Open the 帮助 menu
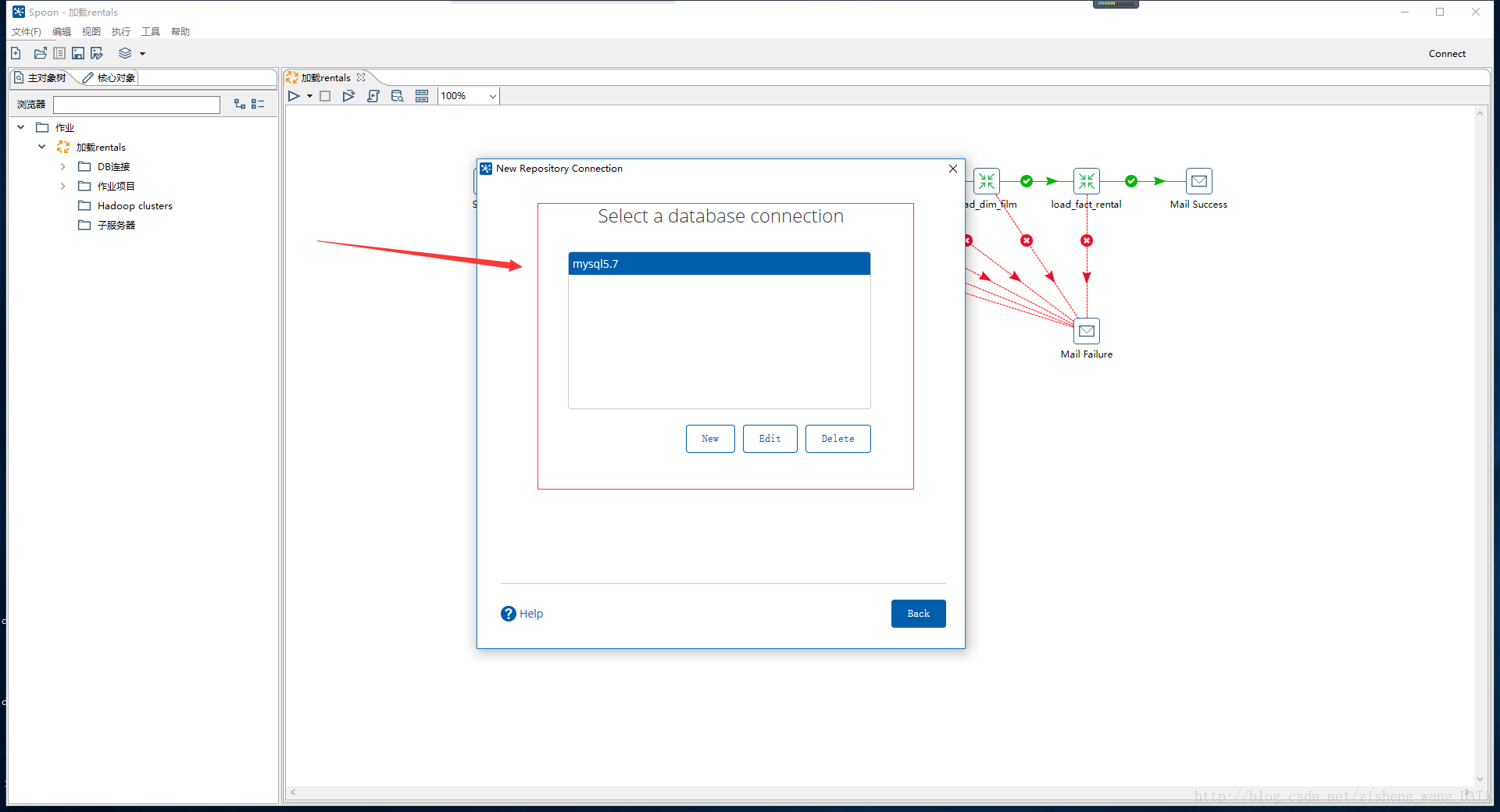1500x812 pixels. point(180,31)
